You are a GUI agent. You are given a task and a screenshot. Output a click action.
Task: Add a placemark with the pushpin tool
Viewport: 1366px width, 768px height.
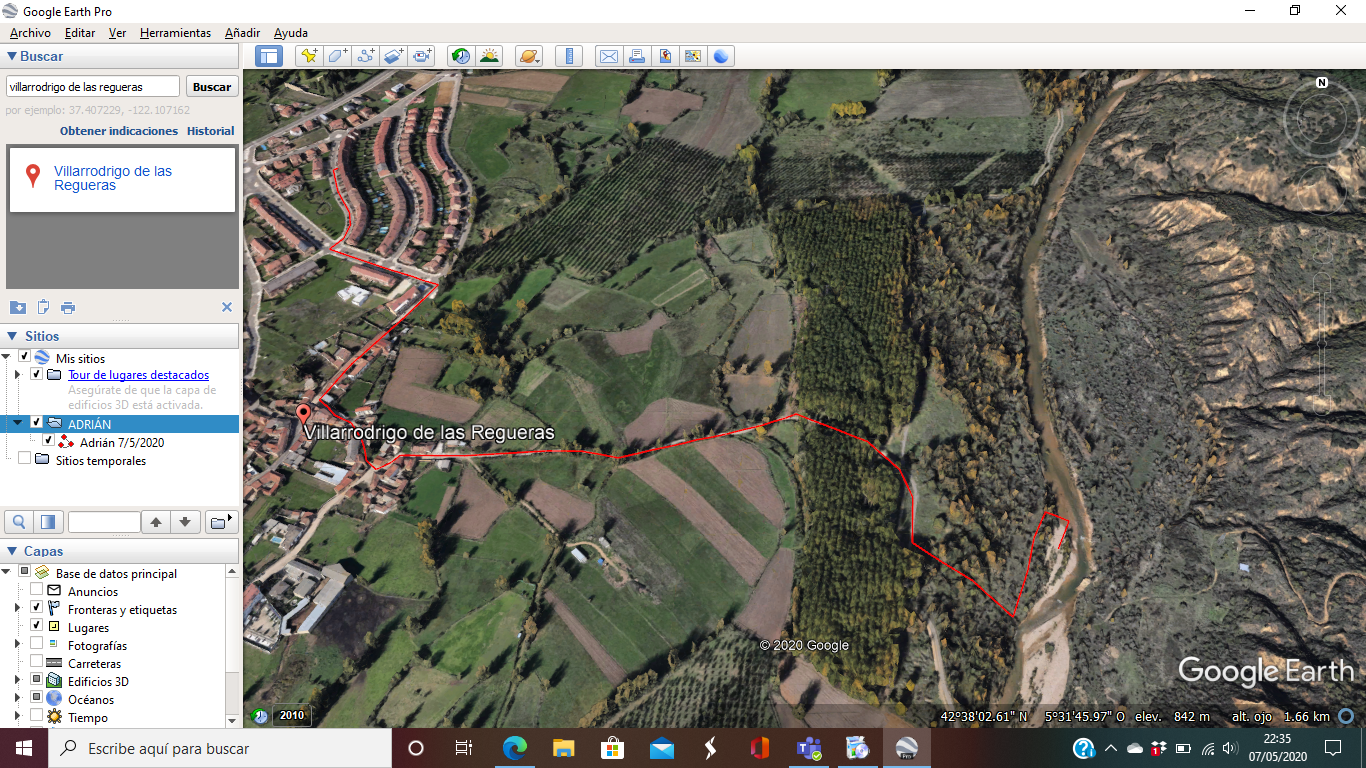coord(309,56)
